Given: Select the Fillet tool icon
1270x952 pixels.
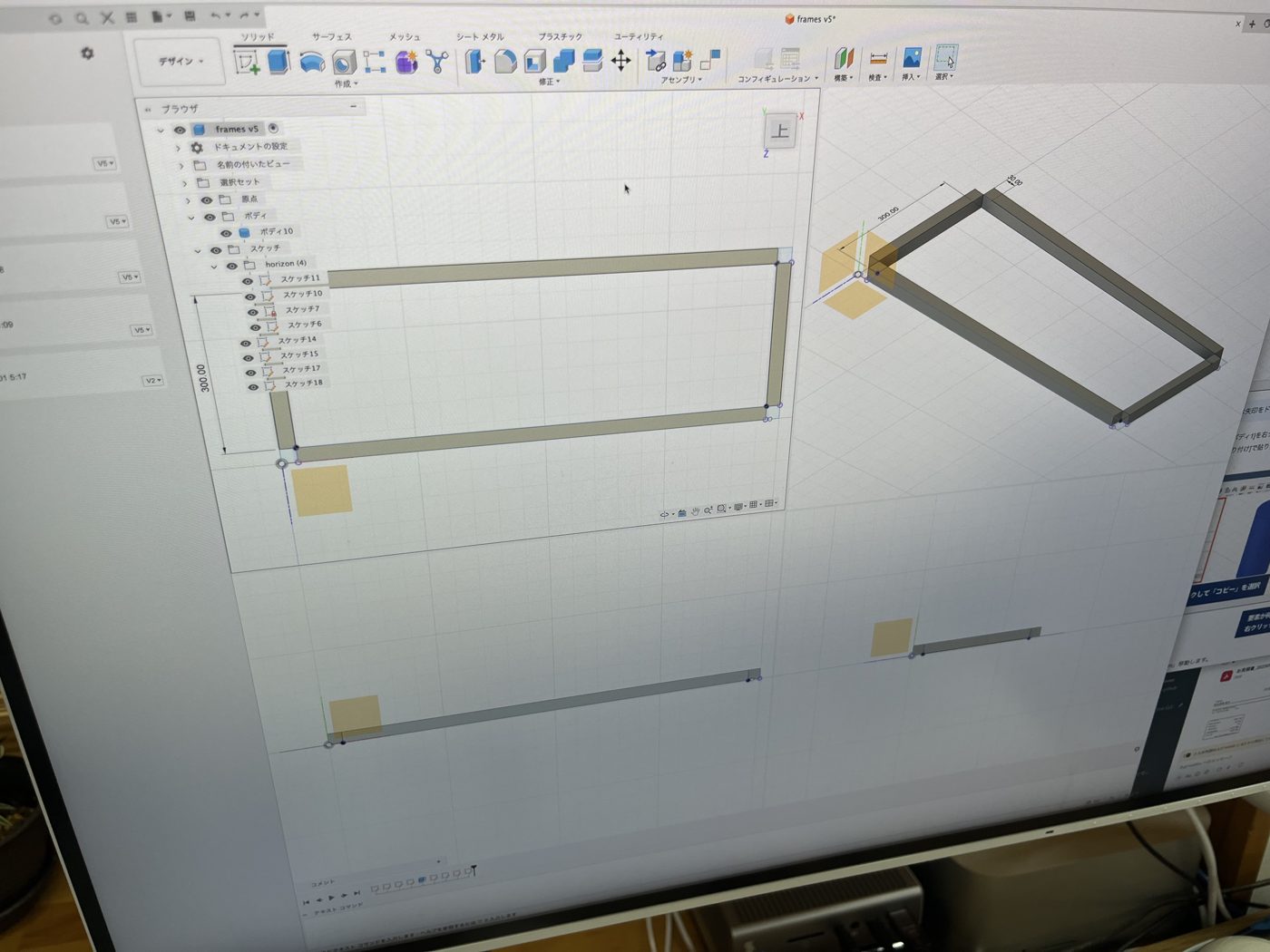Looking at the screenshot, I should pos(505,61).
